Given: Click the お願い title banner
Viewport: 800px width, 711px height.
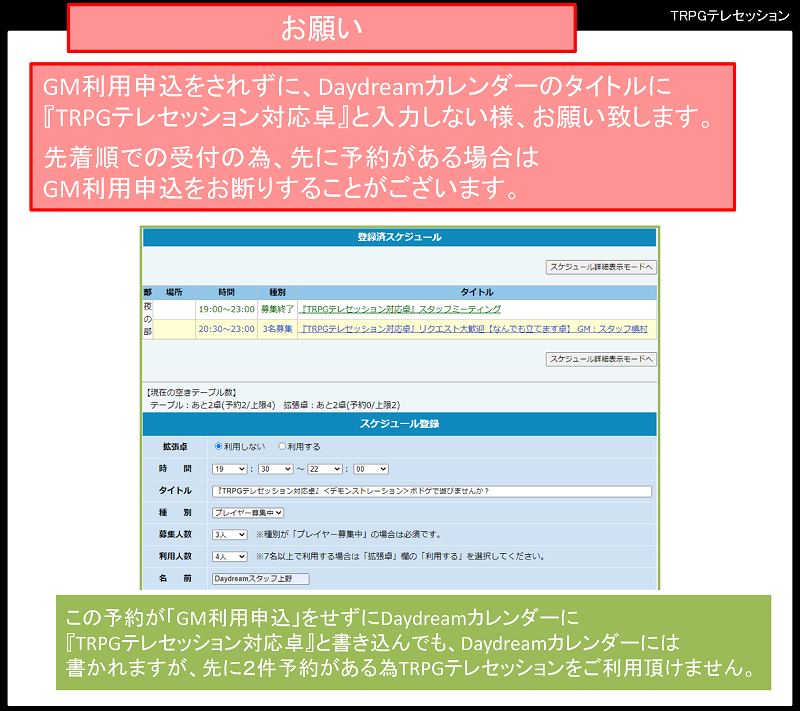Looking at the screenshot, I should 322,28.
